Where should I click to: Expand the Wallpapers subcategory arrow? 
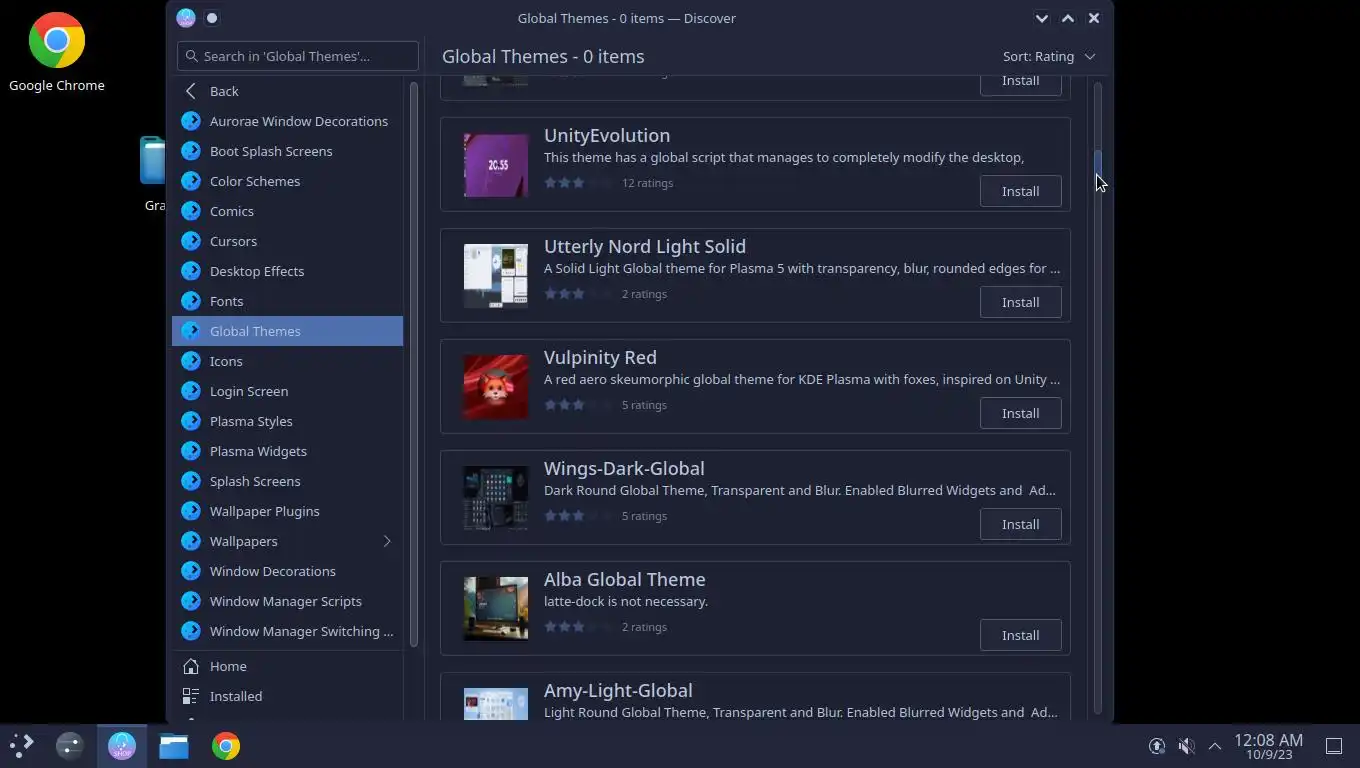tap(387, 541)
